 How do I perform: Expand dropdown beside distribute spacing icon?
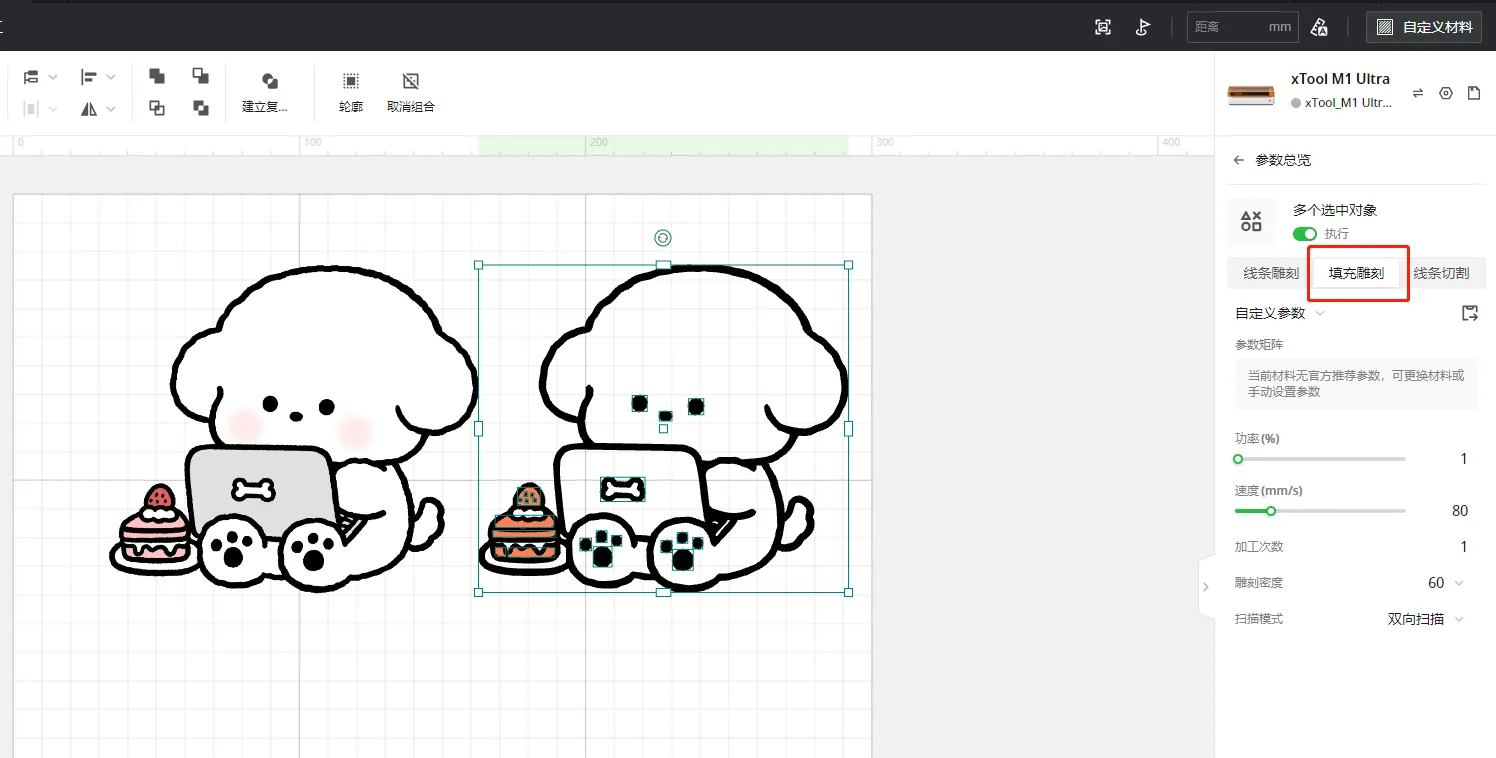[x=53, y=109]
